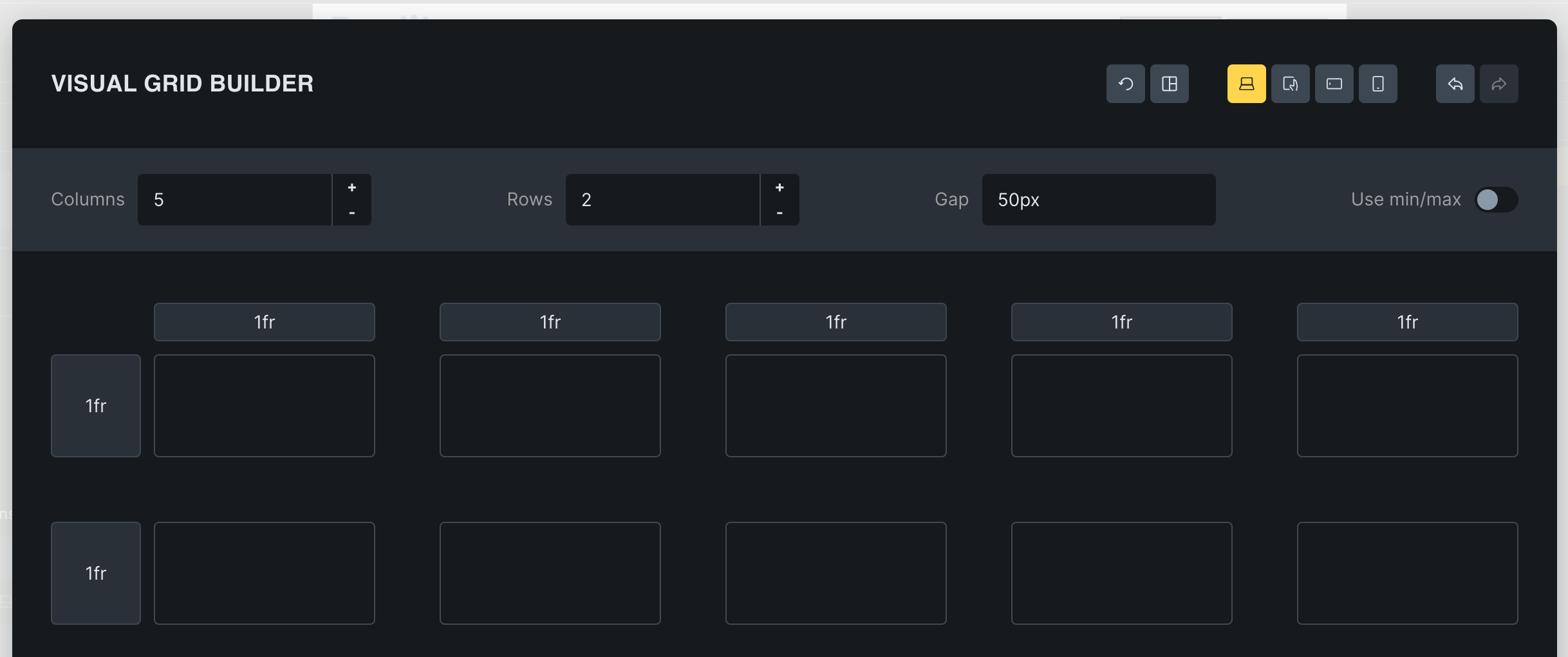This screenshot has width=1568, height=657.
Task: Increase the Rows count with plus
Action: pos(779,187)
